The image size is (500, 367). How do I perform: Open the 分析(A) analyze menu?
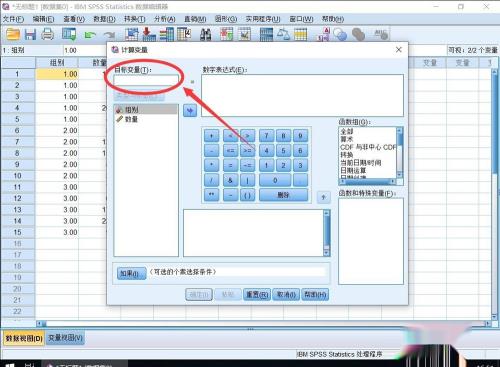pos(164,19)
